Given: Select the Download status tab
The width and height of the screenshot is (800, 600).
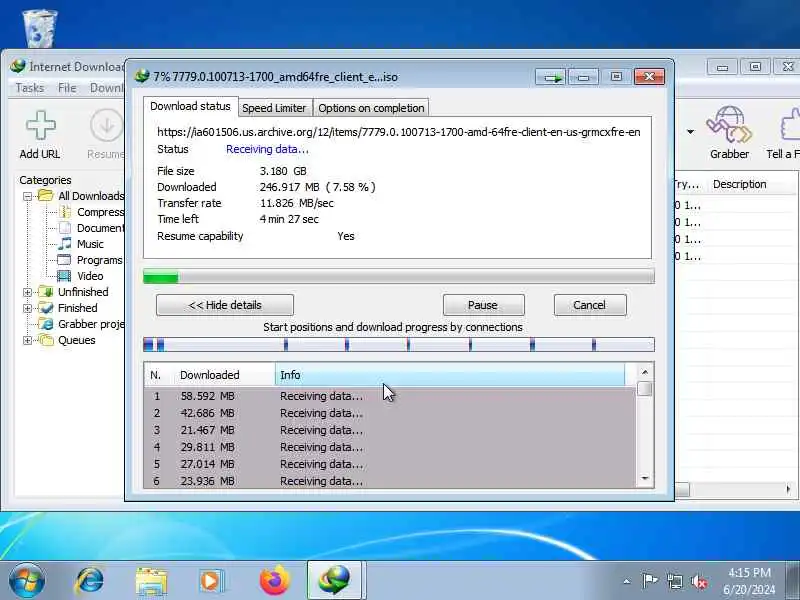Looking at the screenshot, I should 190,106.
